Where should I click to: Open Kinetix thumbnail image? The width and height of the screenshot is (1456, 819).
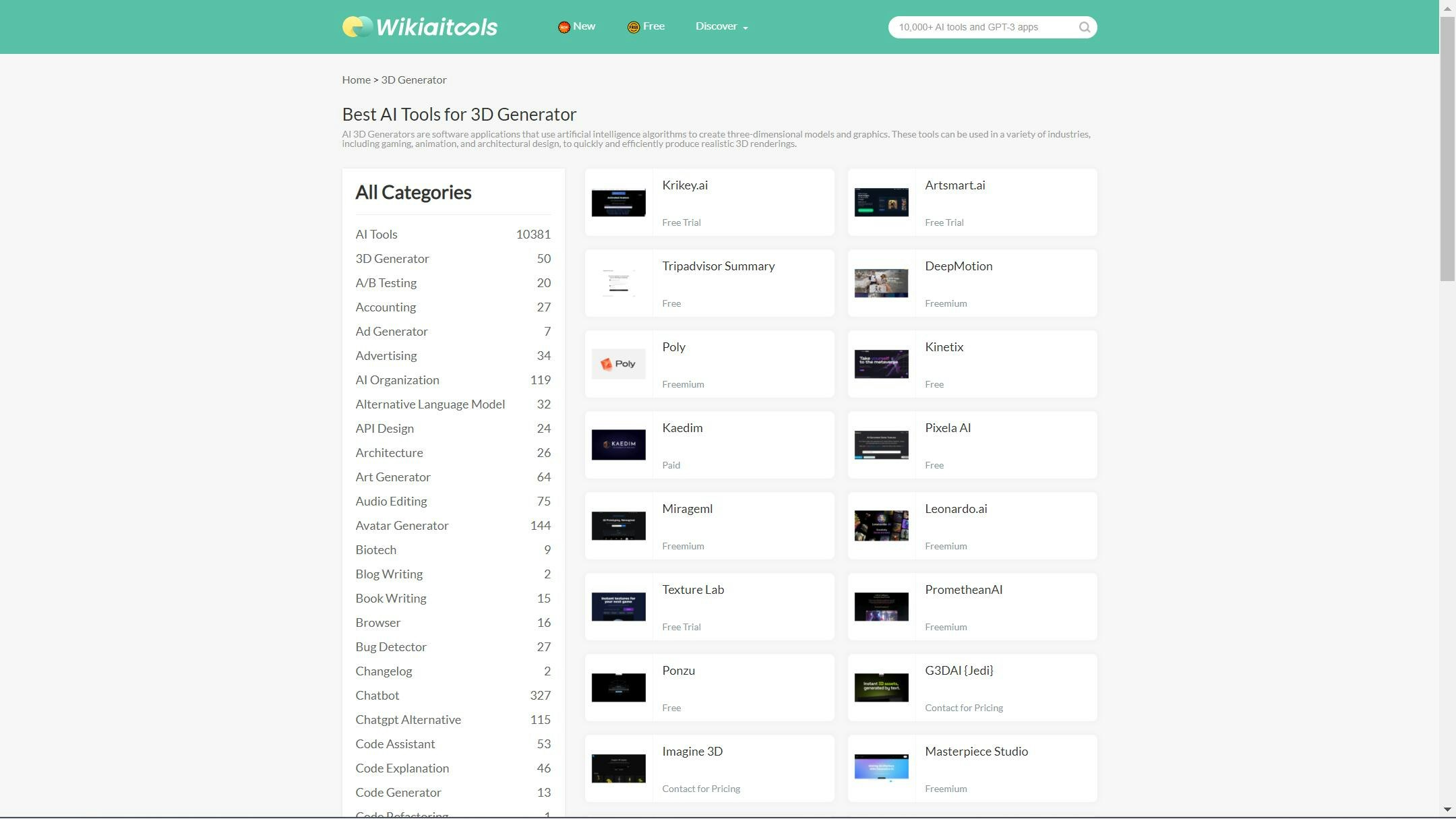click(x=881, y=364)
